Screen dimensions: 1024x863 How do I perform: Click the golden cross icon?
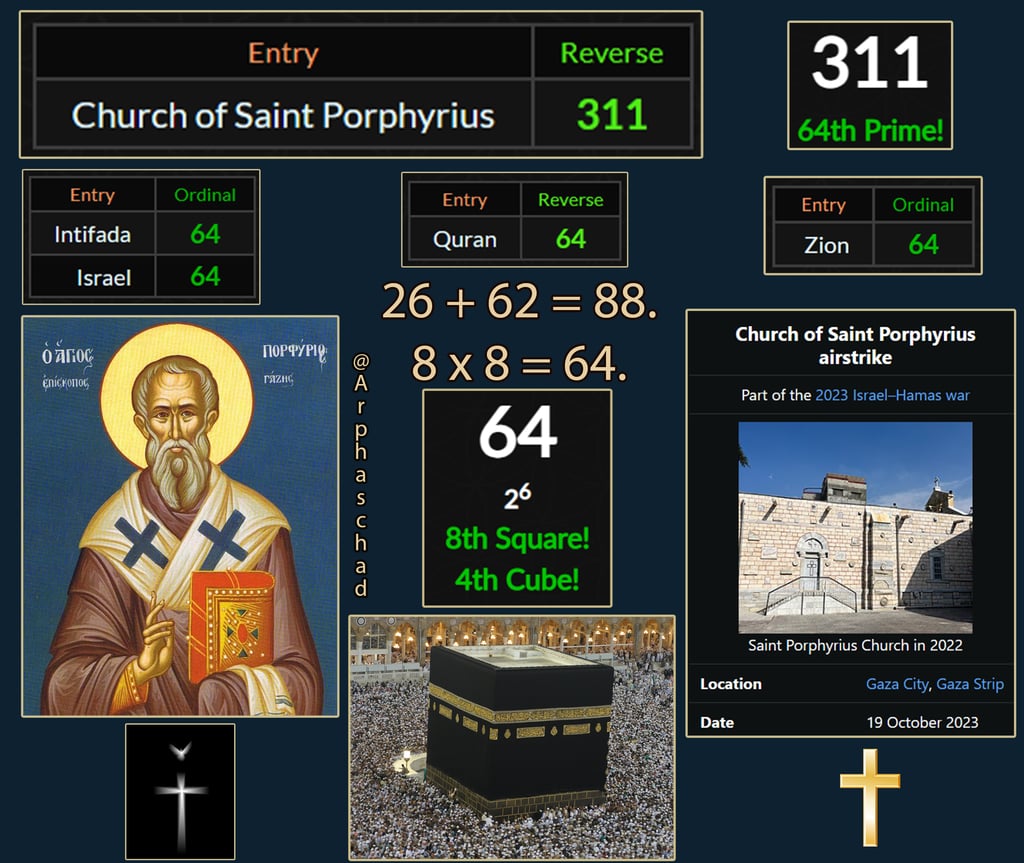(x=870, y=797)
